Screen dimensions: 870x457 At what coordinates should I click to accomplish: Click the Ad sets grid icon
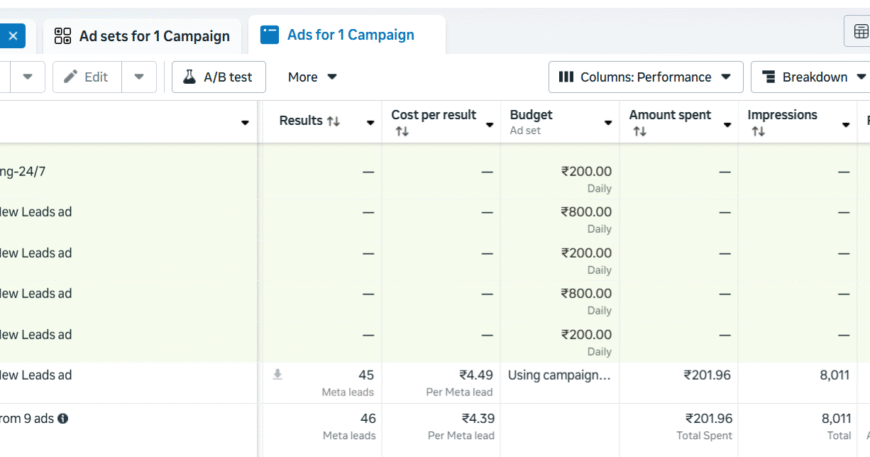click(x=63, y=36)
